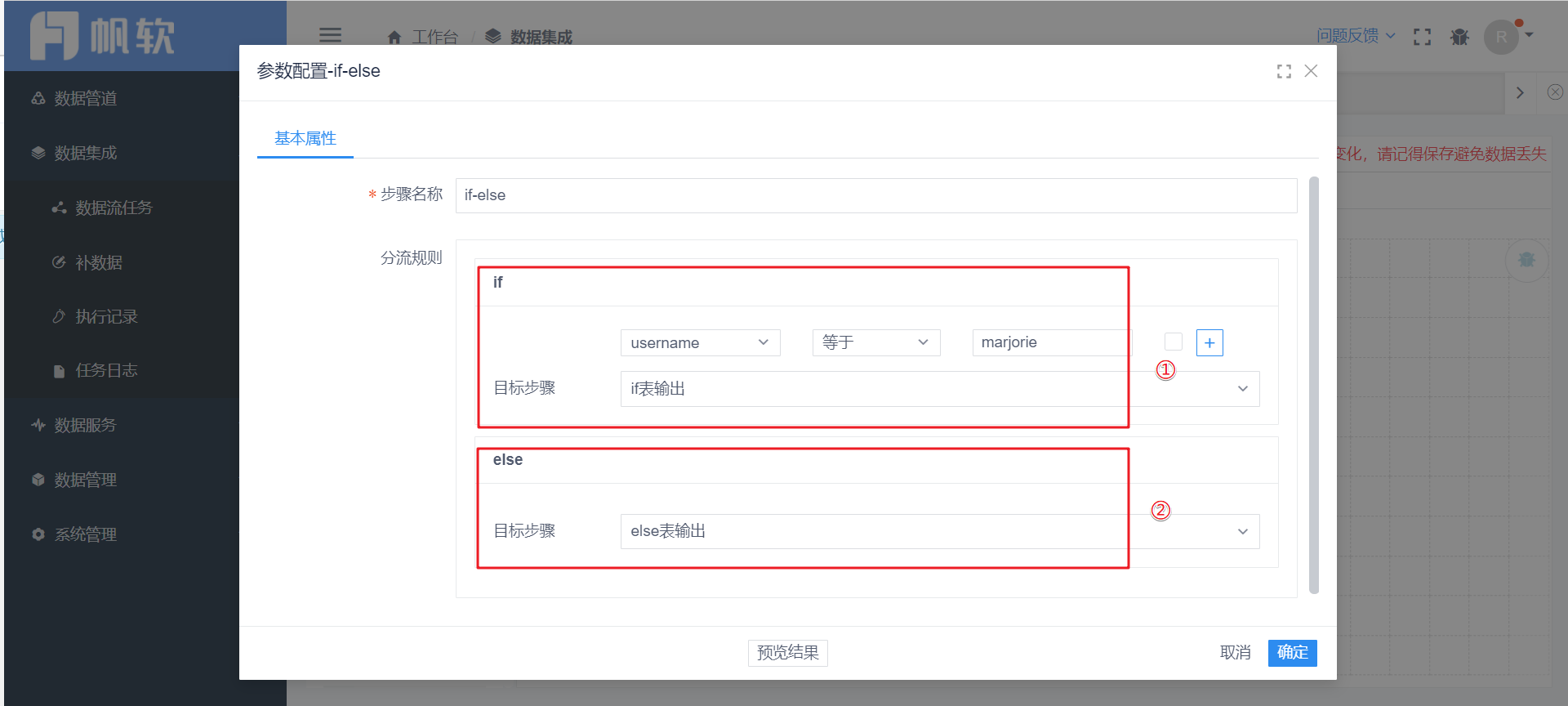
Task: Click the FanRuan logo in the sidebar
Action: click(103, 36)
